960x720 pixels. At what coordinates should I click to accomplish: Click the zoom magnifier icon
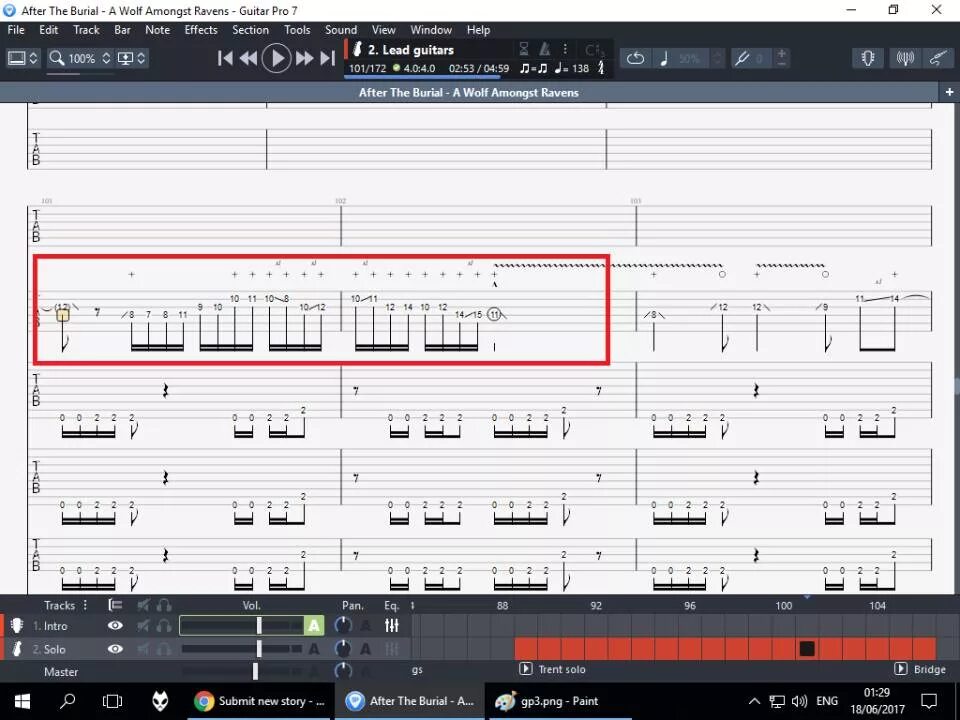tap(57, 58)
